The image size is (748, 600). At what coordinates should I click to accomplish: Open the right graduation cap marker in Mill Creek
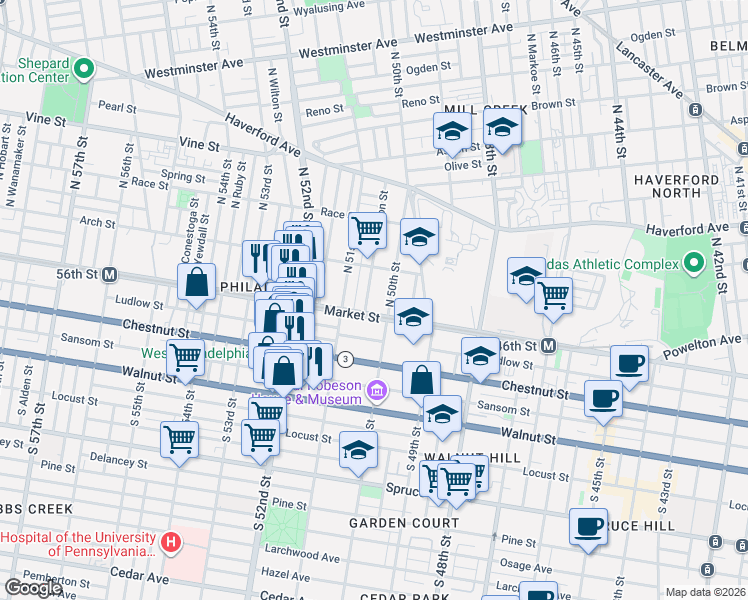point(502,129)
